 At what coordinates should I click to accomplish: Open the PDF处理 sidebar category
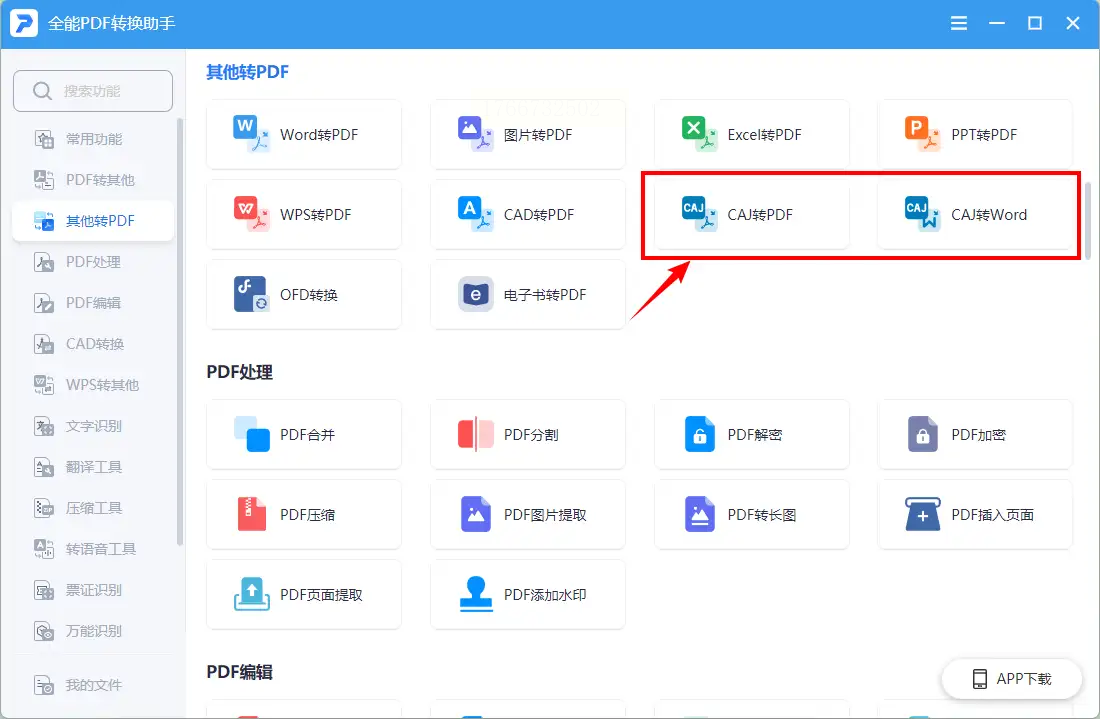tap(93, 262)
